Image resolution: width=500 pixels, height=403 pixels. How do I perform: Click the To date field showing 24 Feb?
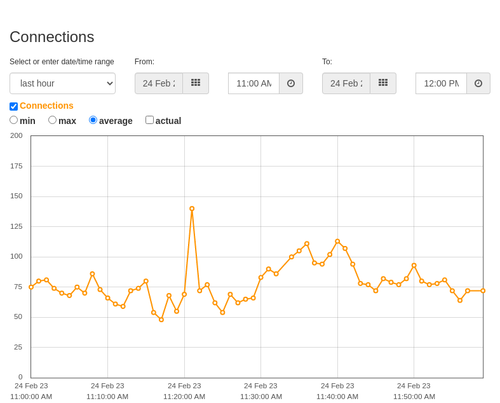346,83
